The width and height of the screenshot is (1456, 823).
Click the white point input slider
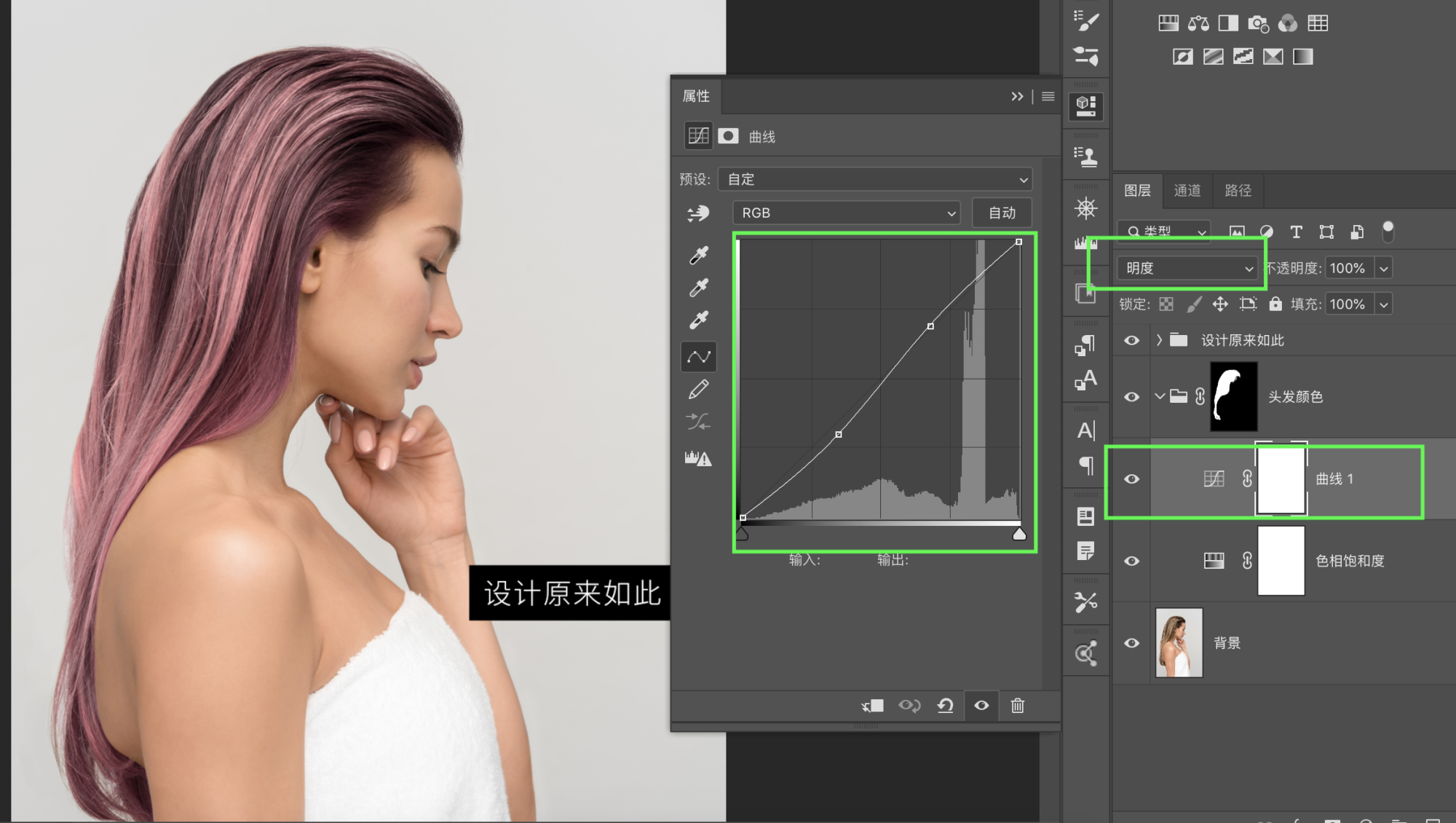[1019, 535]
